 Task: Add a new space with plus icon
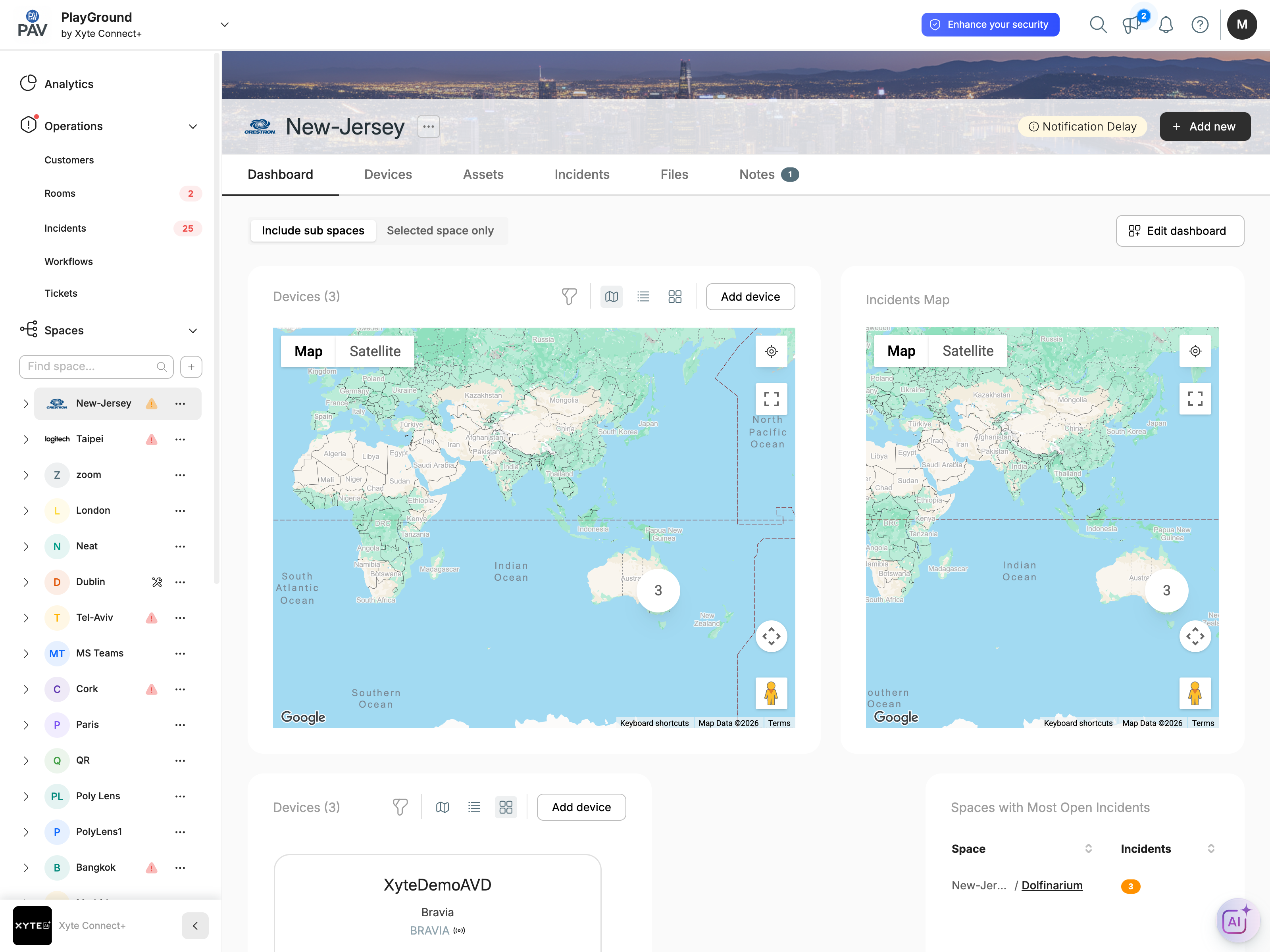coord(191,367)
